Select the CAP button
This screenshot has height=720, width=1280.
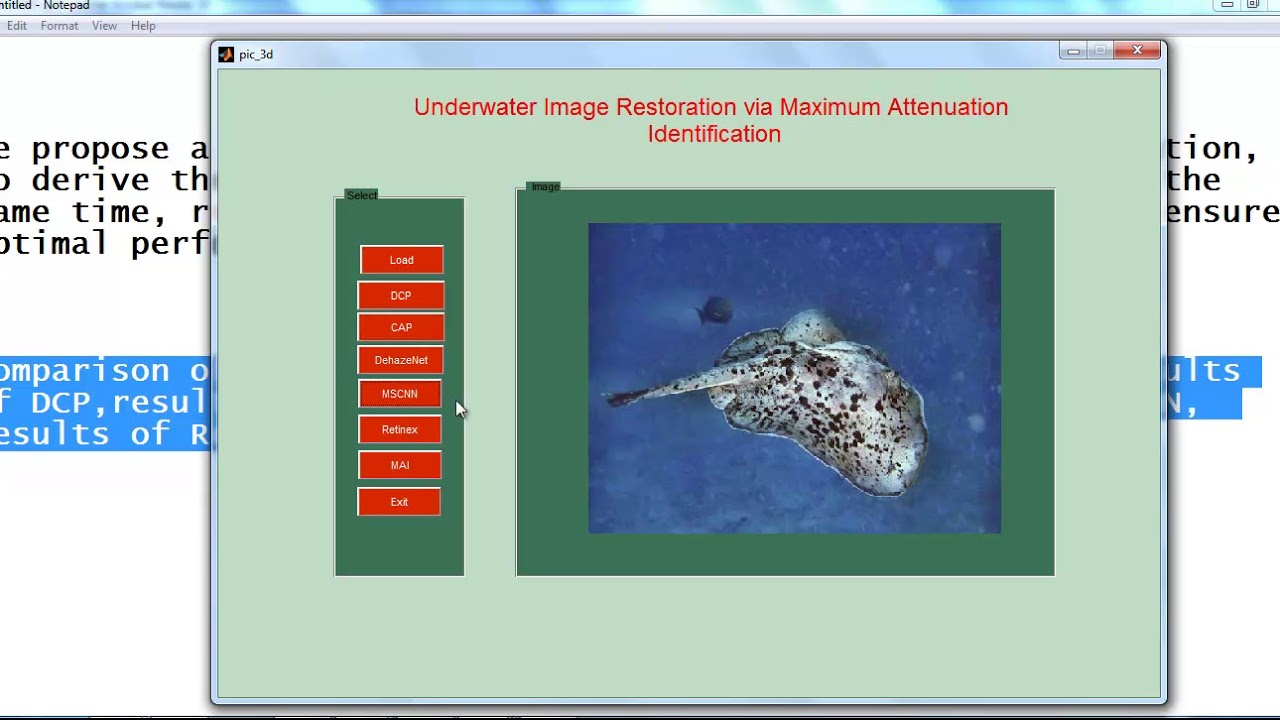coord(400,328)
